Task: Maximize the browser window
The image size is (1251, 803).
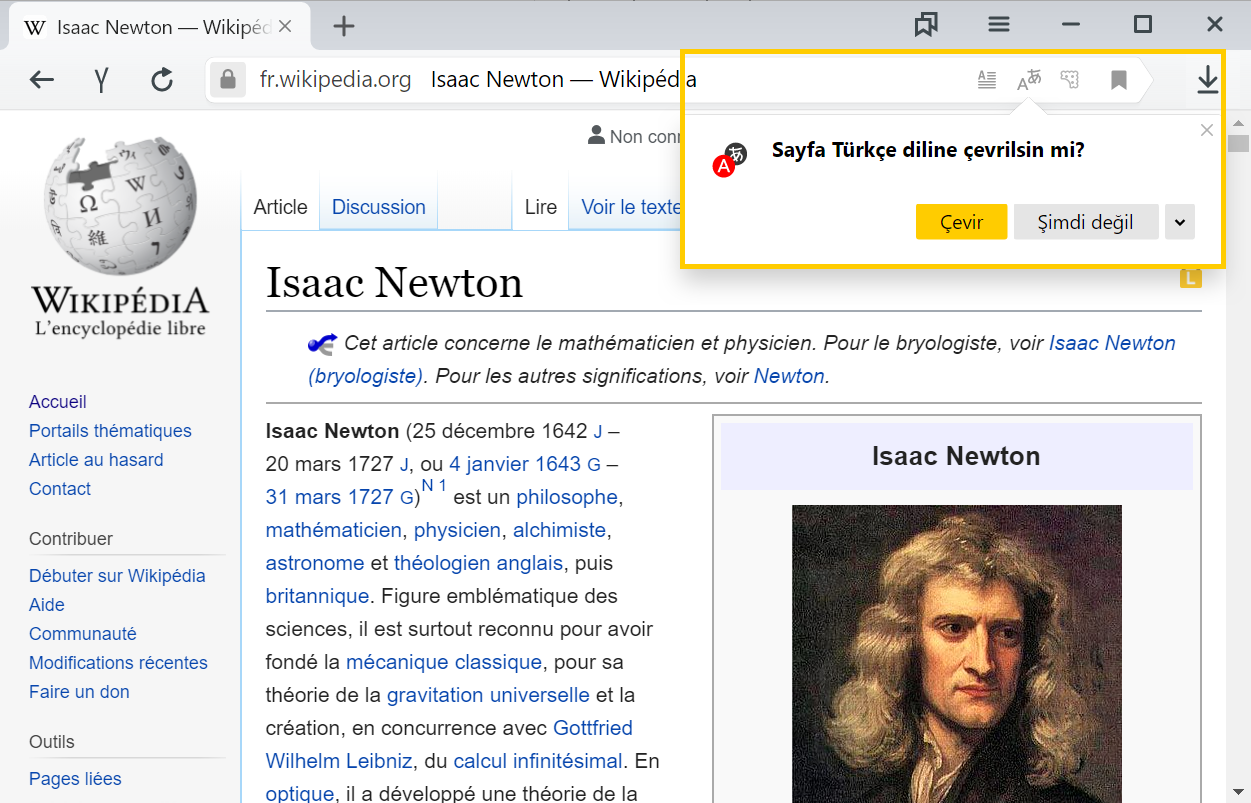Action: coord(1143,25)
